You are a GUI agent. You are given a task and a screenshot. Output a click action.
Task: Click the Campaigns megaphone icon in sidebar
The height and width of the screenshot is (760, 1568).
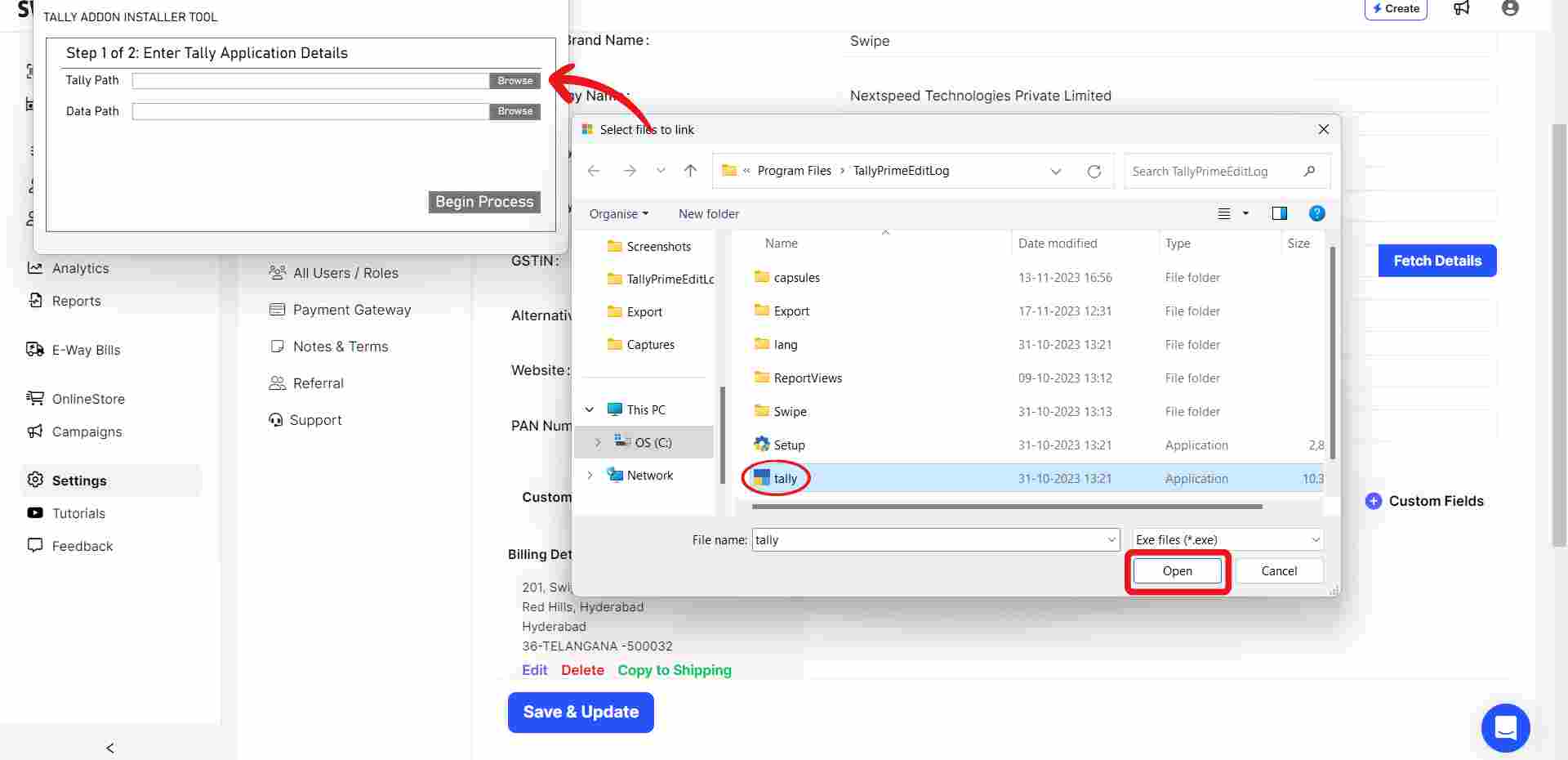point(35,431)
